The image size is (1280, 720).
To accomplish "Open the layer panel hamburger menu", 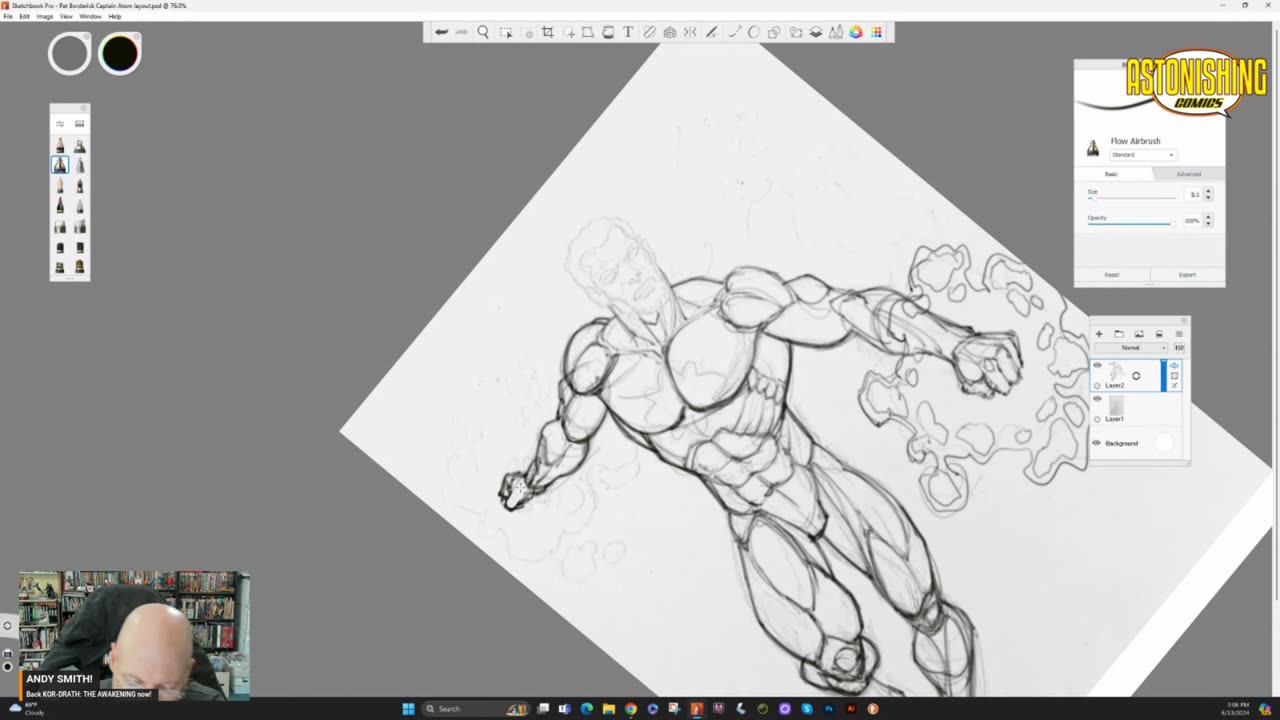I will point(1179,334).
